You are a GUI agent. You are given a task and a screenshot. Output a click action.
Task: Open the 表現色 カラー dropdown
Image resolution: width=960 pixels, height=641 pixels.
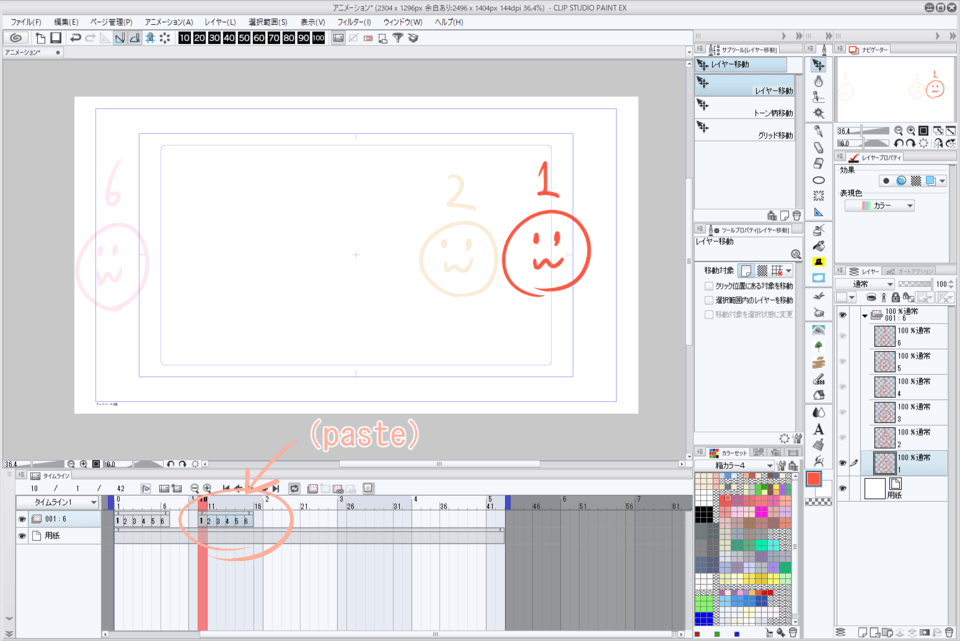880,205
